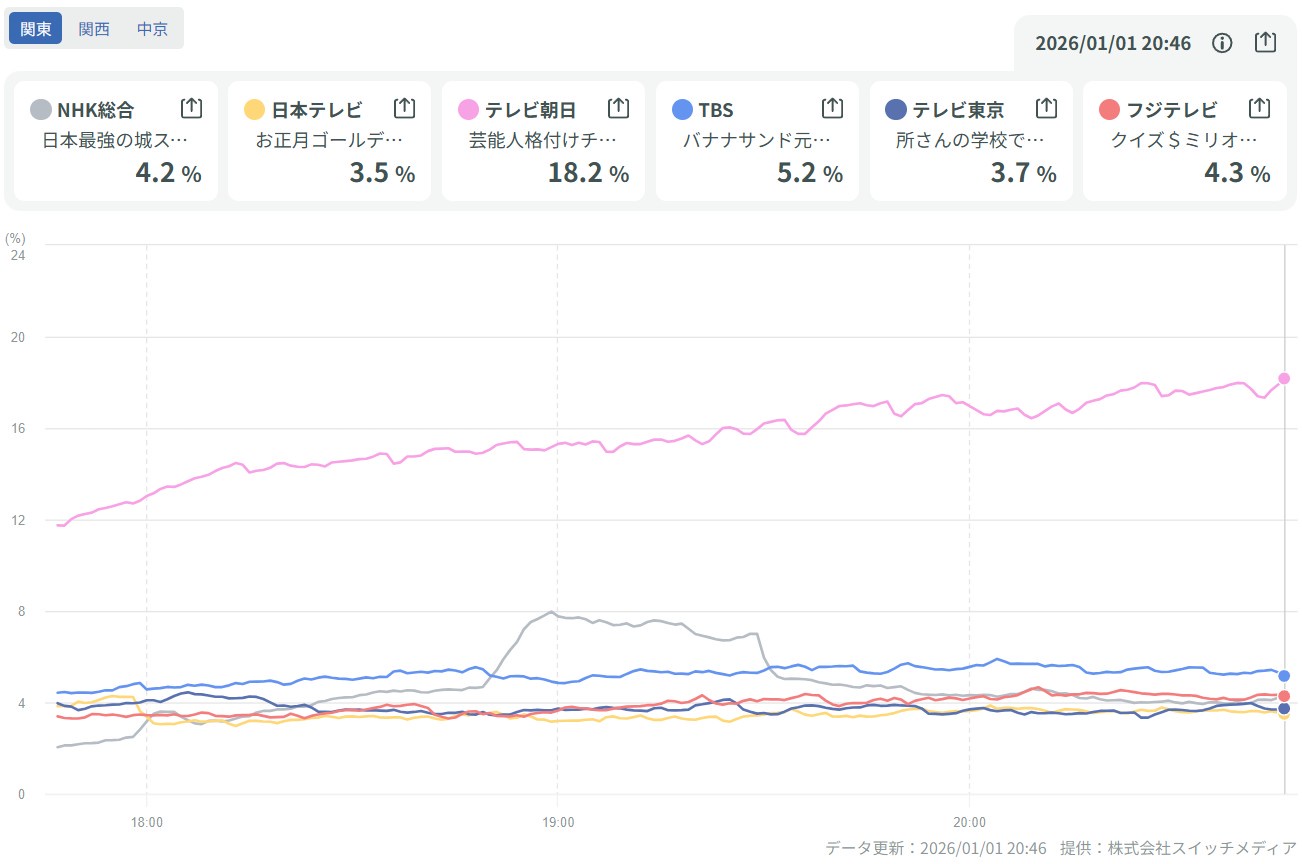This screenshot has height=864, width=1302.
Task: Click the 19:00 marker on the time axis
Action: [x=557, y=823]
